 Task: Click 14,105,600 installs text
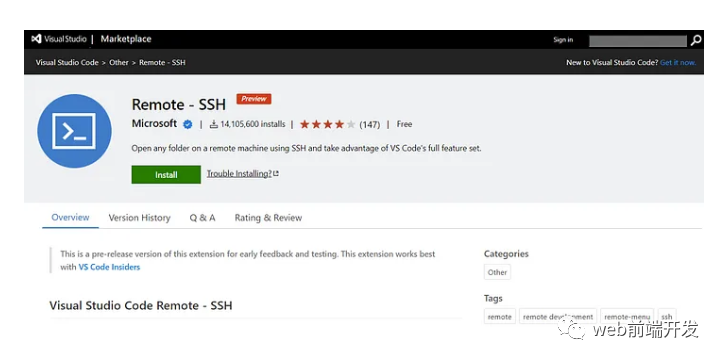(252, 124)
